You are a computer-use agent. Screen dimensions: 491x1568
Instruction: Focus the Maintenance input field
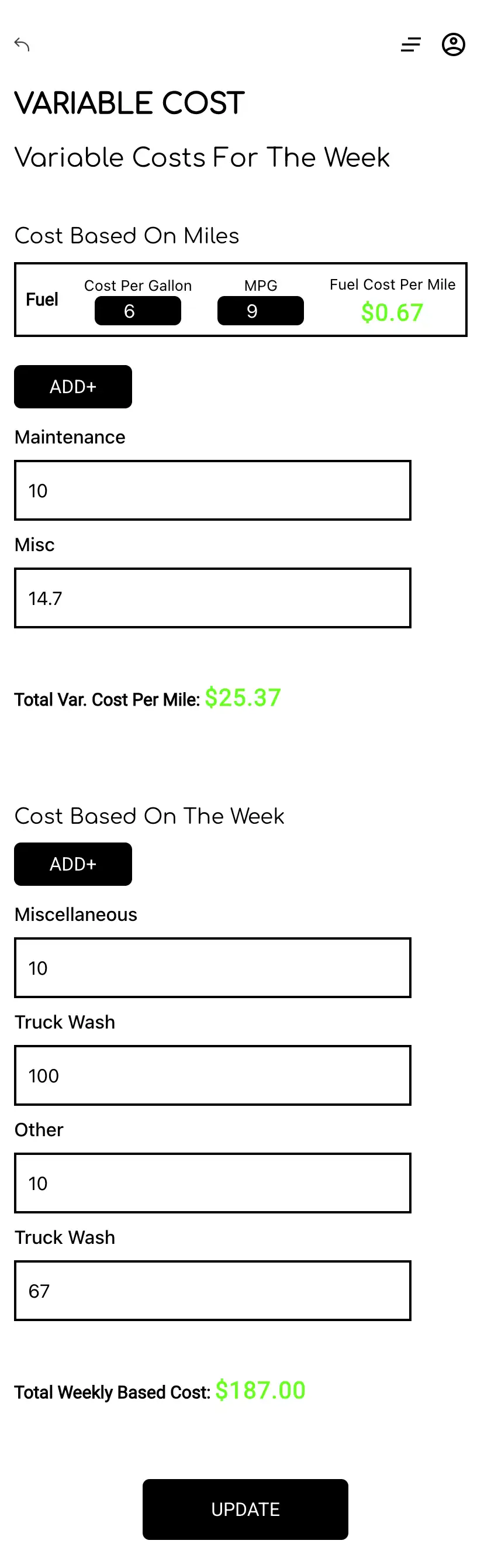coord(213,491)
